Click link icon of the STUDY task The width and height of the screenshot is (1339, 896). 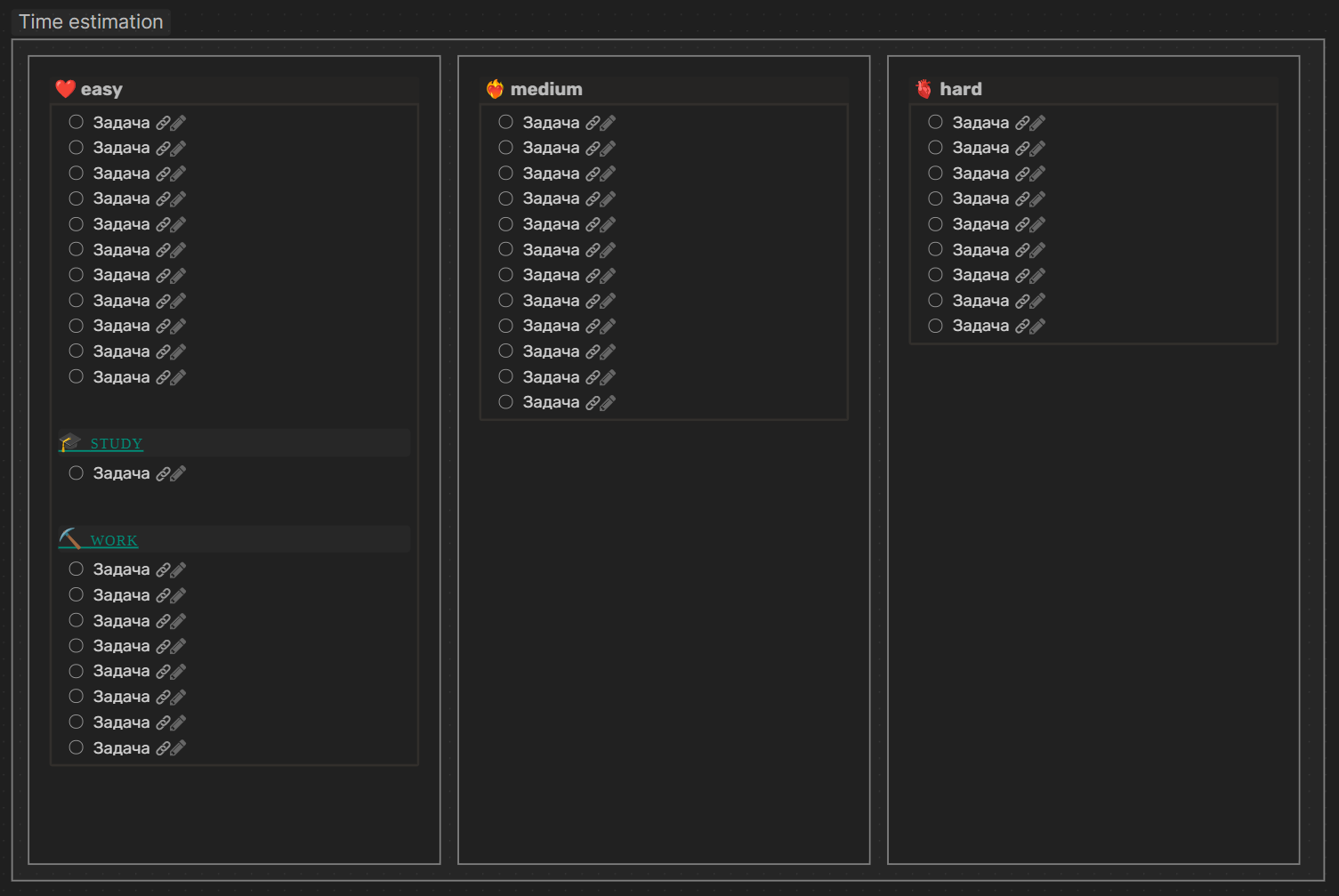click(x=164, y=474)
